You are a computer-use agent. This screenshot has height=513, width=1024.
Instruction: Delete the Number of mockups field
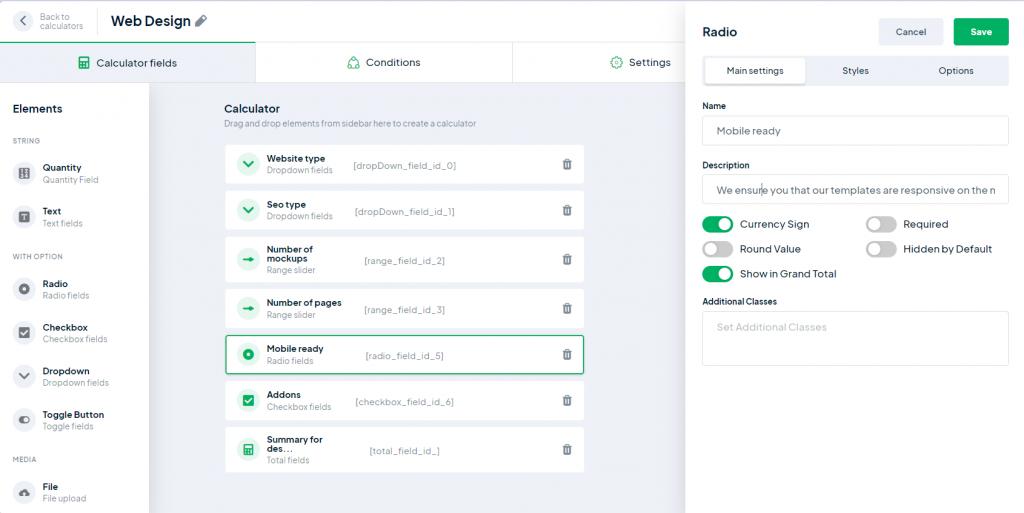pos(567,259)
